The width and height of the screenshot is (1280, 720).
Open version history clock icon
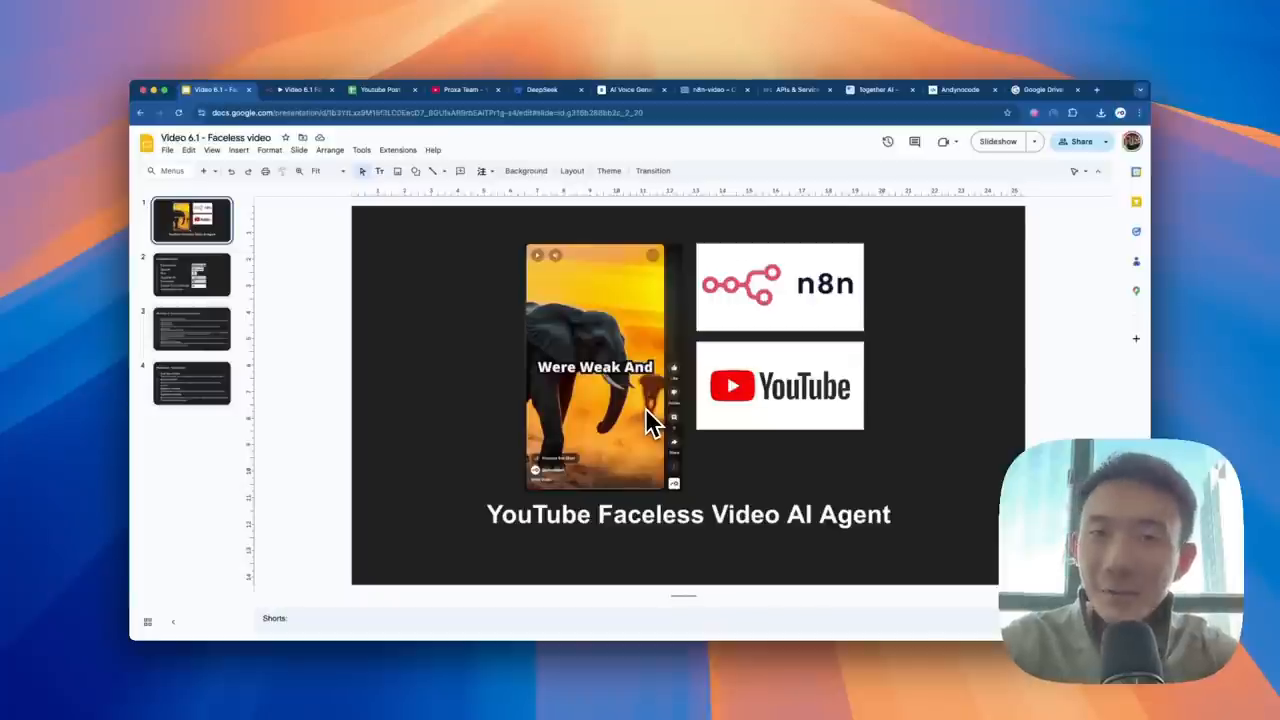887,142
